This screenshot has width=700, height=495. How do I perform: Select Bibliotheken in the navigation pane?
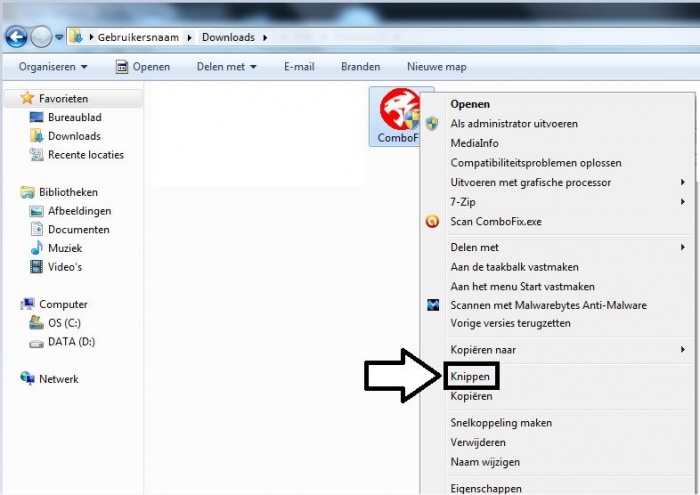click(x=68, y=192)
